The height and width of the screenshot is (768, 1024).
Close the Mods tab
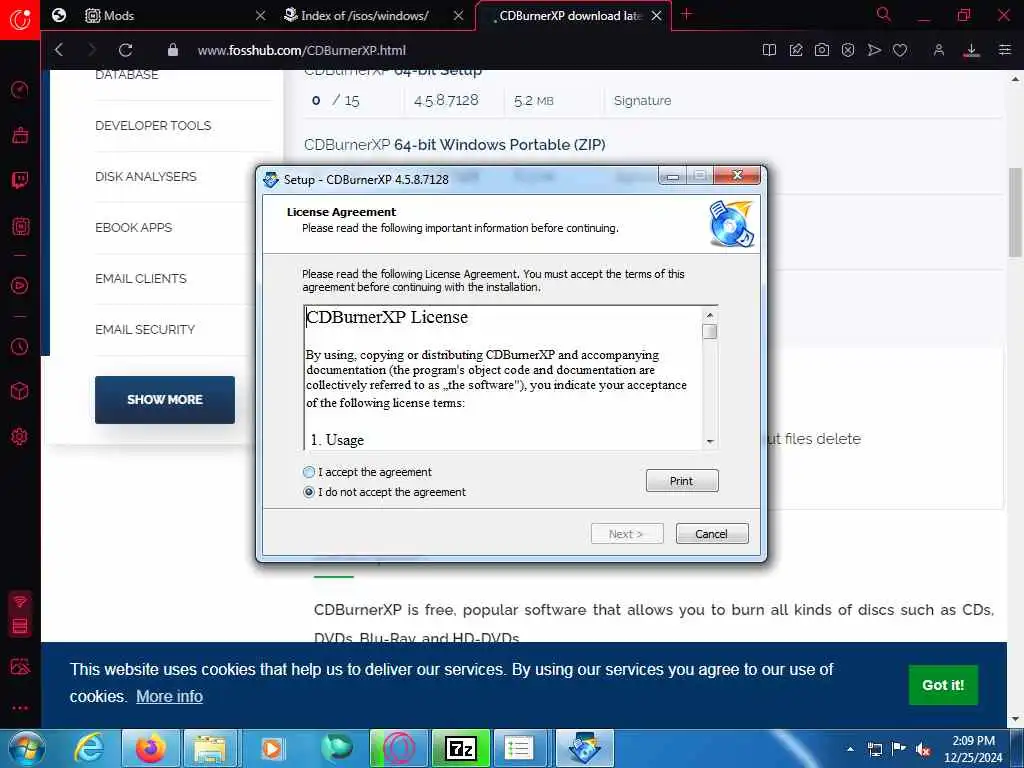point(260,15)
